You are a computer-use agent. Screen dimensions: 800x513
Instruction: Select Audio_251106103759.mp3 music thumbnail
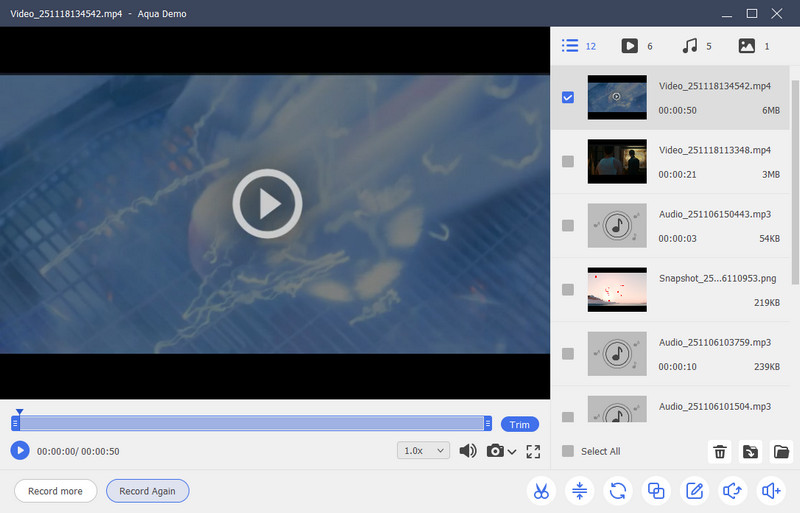[x=617, y=354]
